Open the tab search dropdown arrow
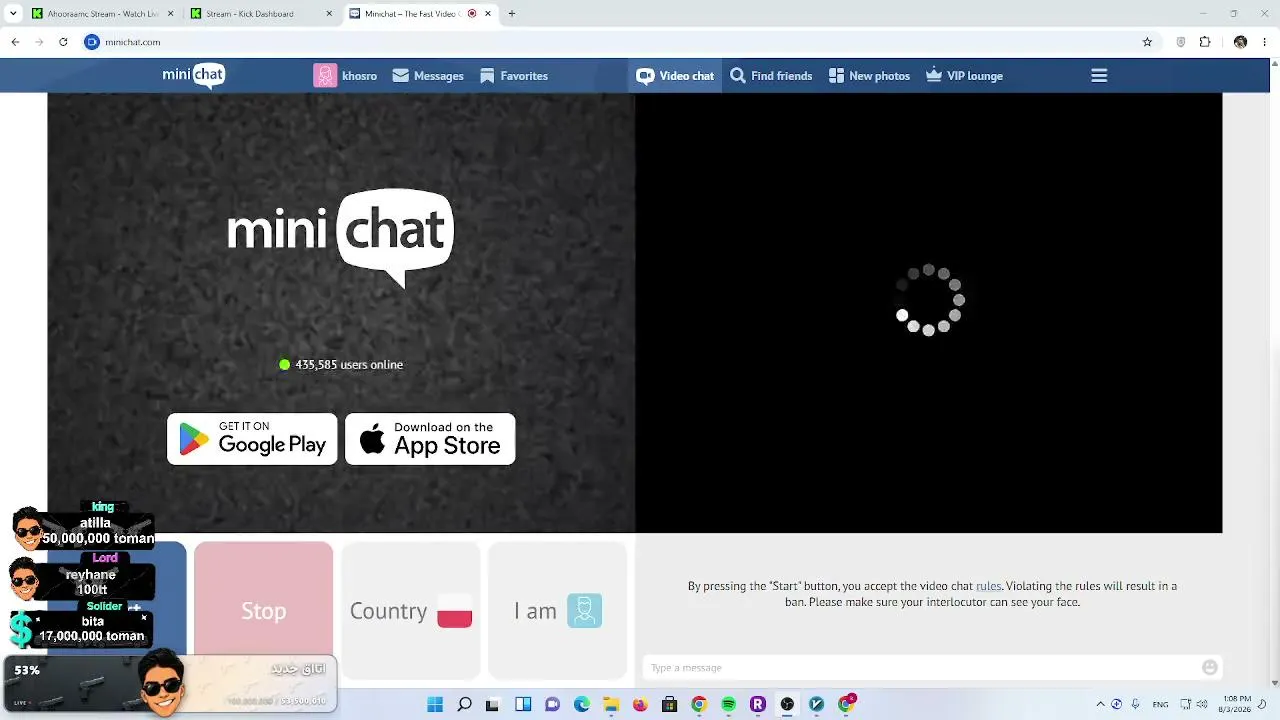Screen dimensions: 1280x720 click(12, 14)
